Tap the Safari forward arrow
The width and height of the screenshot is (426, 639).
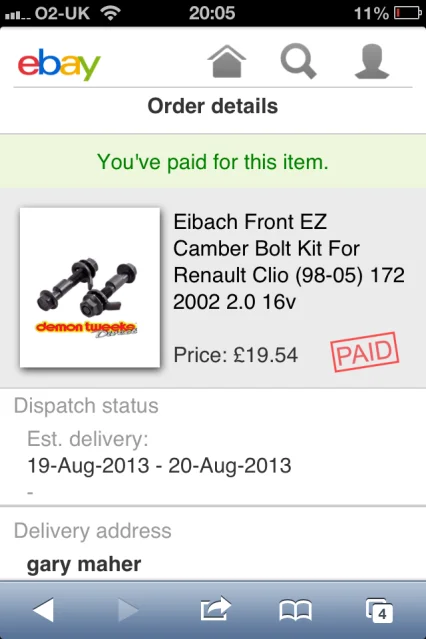[x=128, y=610]
